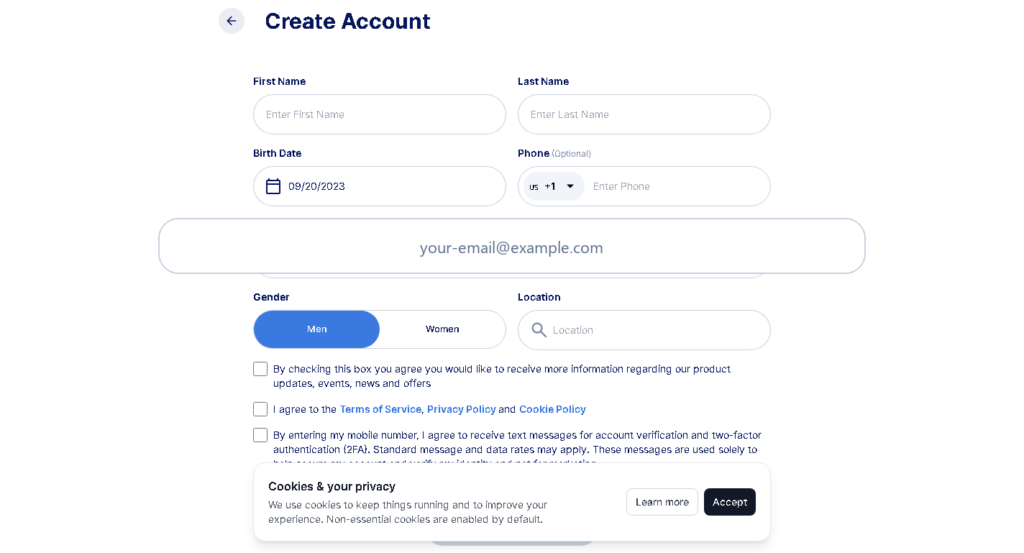This screenshot has width=1024, height=553.
Task: Select Men gender option
Action: point(317,329)
